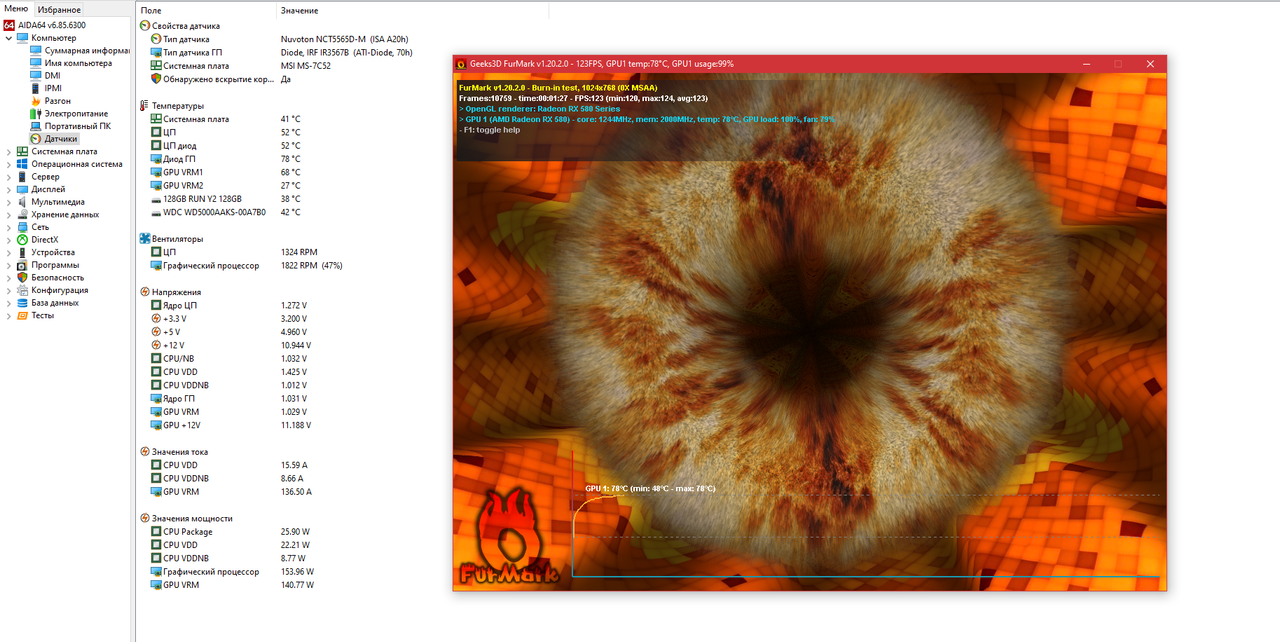Select the Вентиляторы fan group icon
The image size is (1280, 642).
[145, 239]
